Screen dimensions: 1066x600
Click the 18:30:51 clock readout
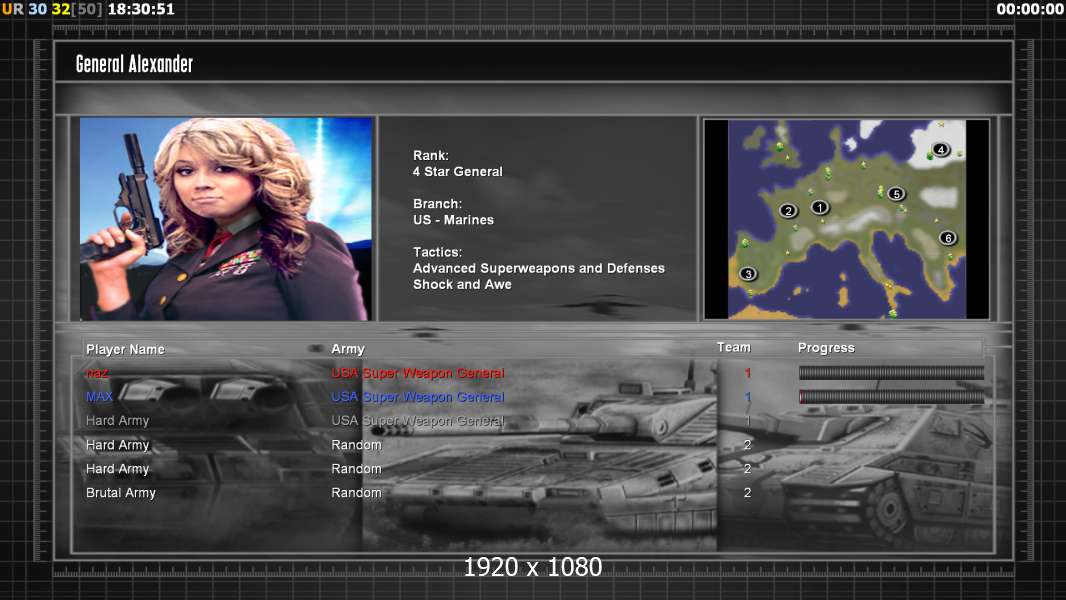(x=141, y=10)
